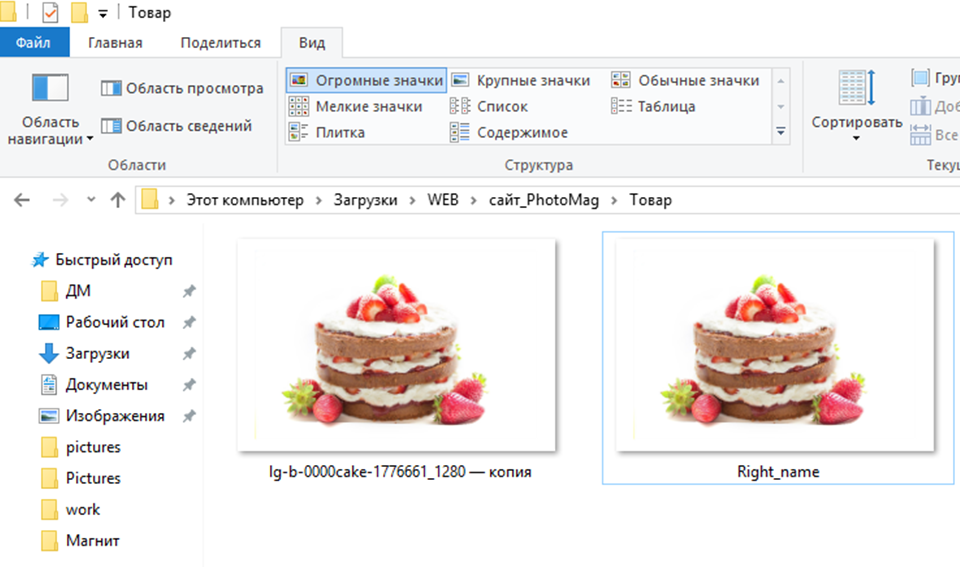Navigate to Загрузки in address bar
This screenshot has width=960, height=567.
[365, 200]
